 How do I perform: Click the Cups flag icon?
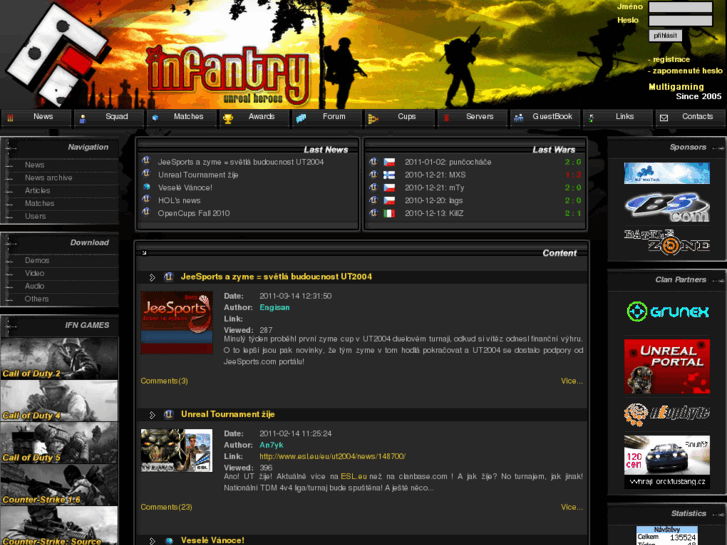pyautogui.click(x=373, y=119)
